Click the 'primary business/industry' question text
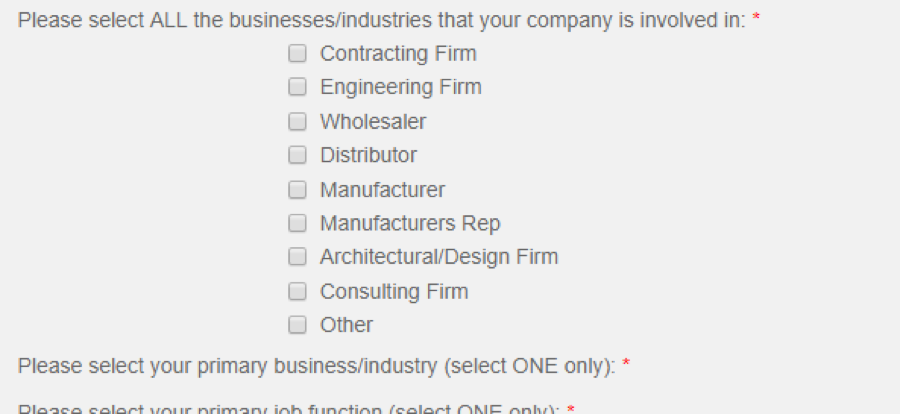Screen dimensions: 900x414 coord(317,366)
